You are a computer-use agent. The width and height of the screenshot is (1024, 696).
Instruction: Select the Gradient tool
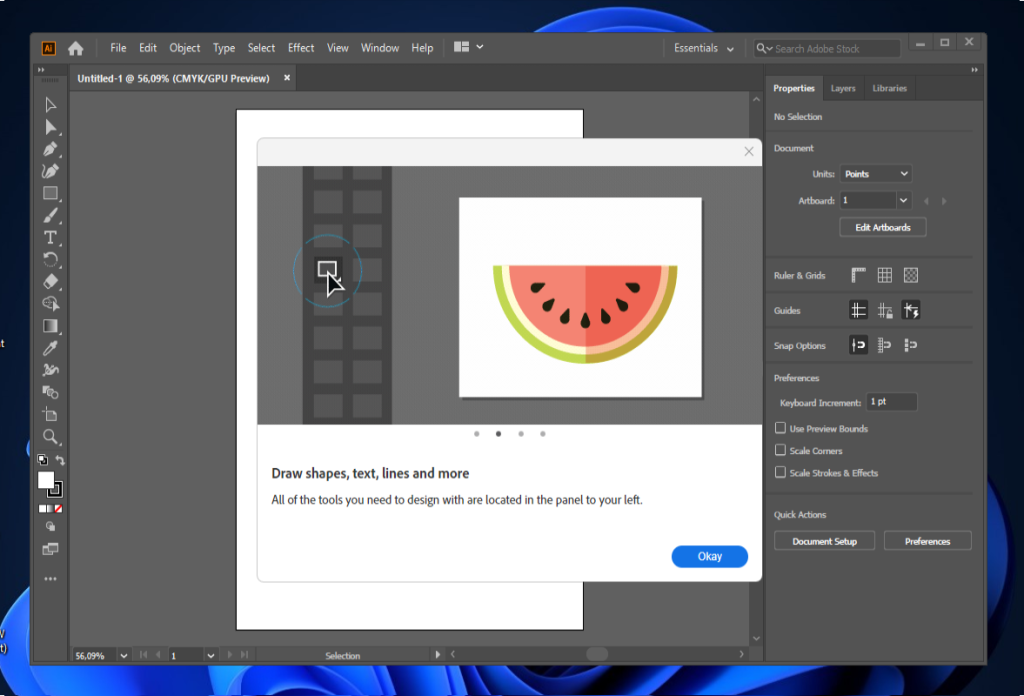50,326
